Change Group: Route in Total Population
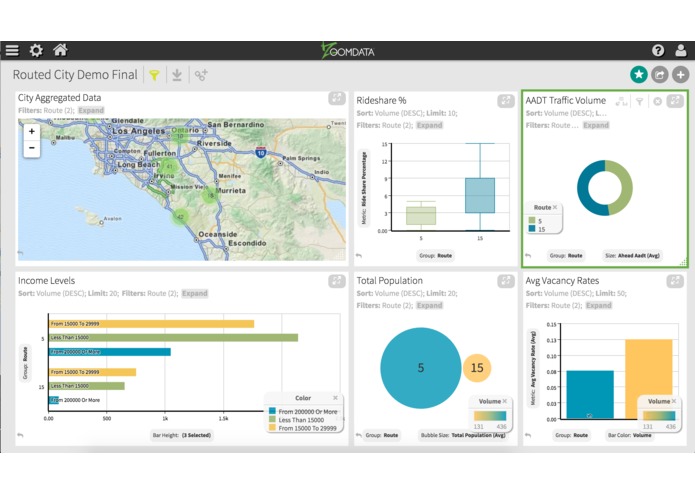Viewport: 695px width, 494px height. (382, 435)
